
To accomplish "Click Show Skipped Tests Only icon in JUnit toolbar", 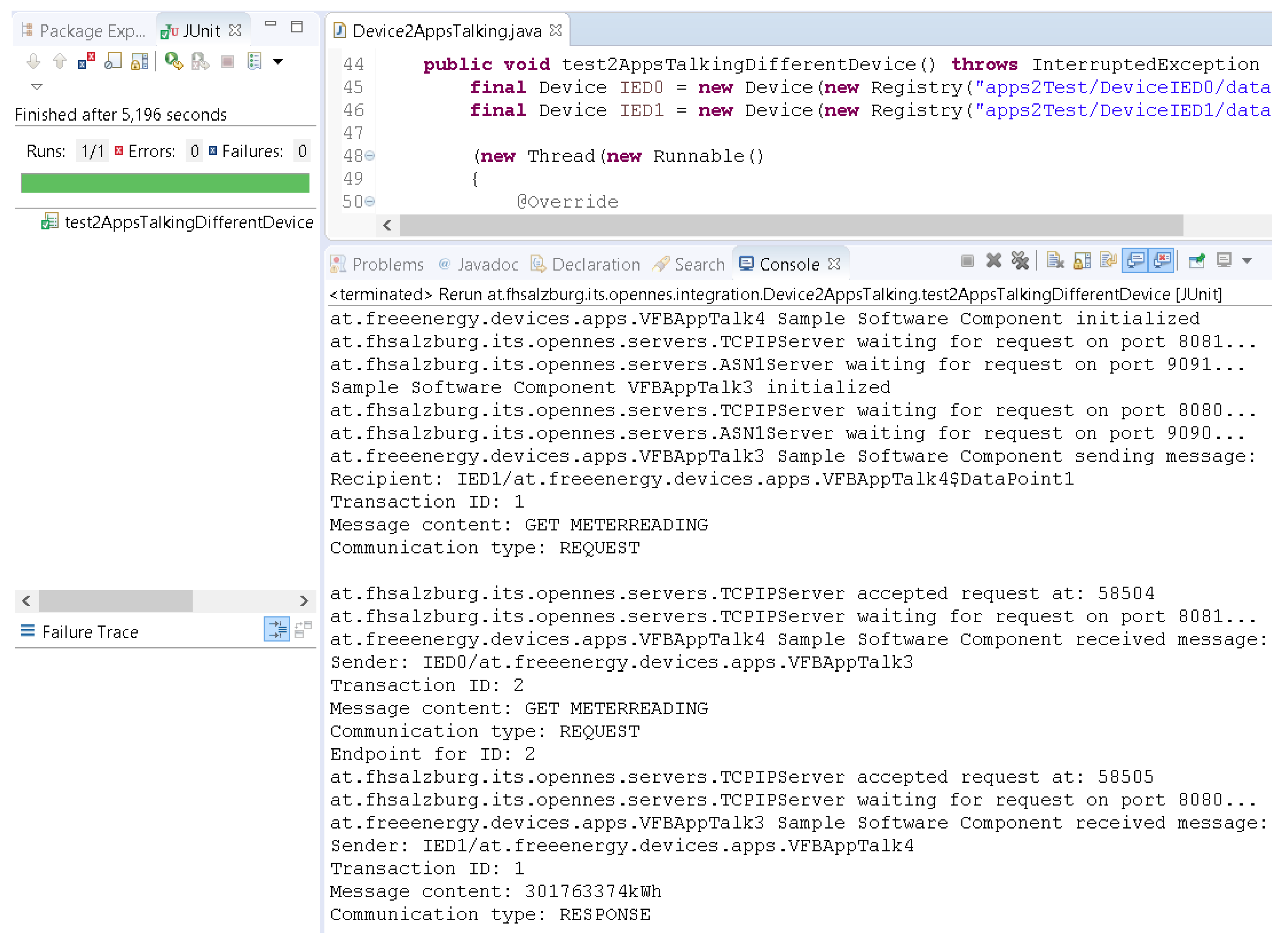I will coord(113,61).
